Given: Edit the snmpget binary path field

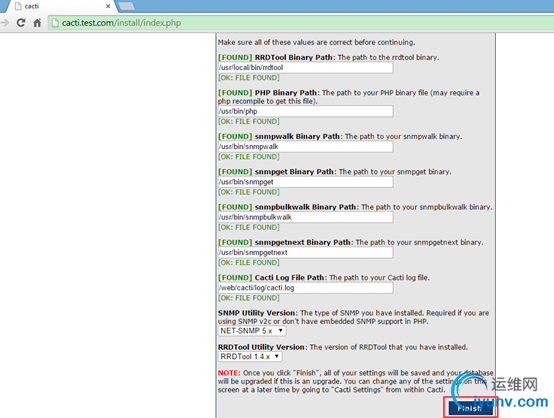Looking at the screenshot, I should [305, 182].
